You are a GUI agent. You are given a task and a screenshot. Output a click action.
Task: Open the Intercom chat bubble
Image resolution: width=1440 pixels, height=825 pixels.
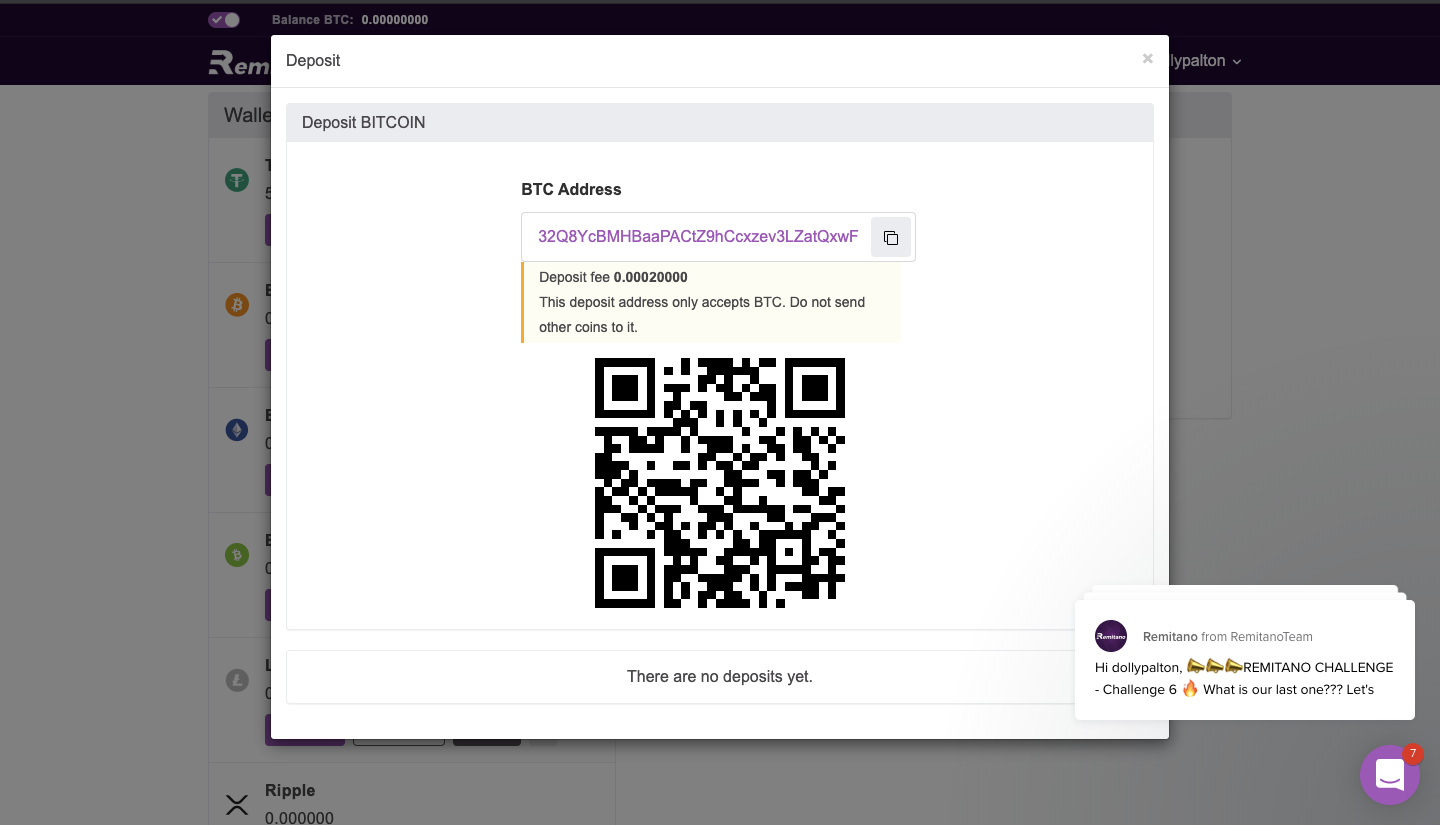tap(1390, 774)
